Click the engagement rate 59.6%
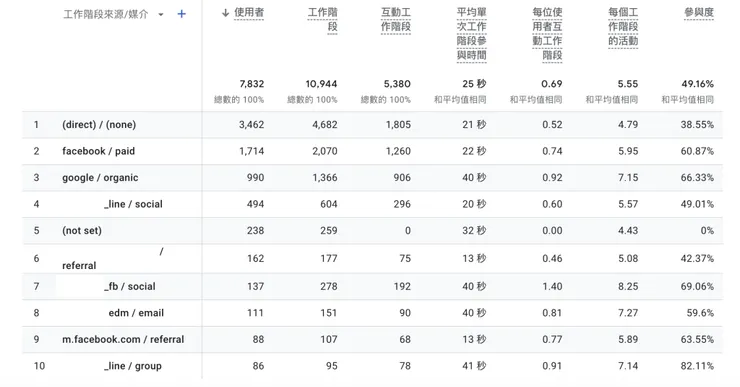 tap(700, 312)
